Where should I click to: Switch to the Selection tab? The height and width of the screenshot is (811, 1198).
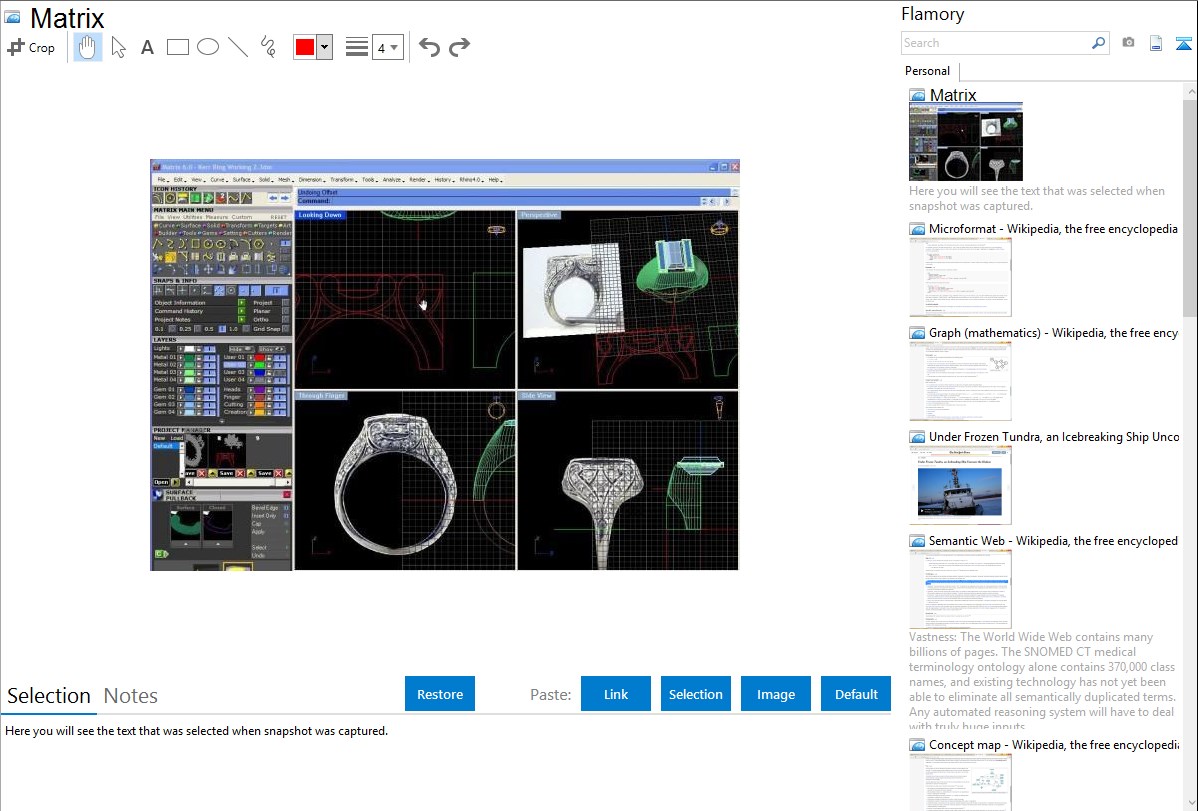49,696
